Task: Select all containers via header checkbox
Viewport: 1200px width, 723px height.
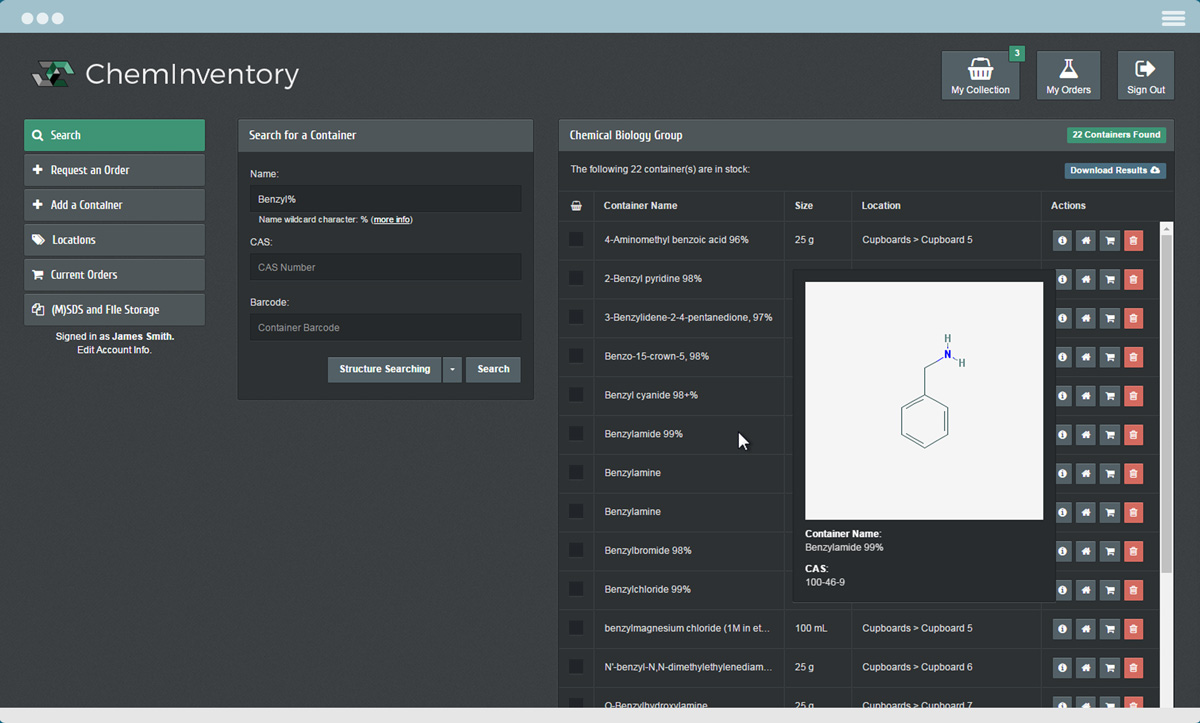Action: pos(576,205)
